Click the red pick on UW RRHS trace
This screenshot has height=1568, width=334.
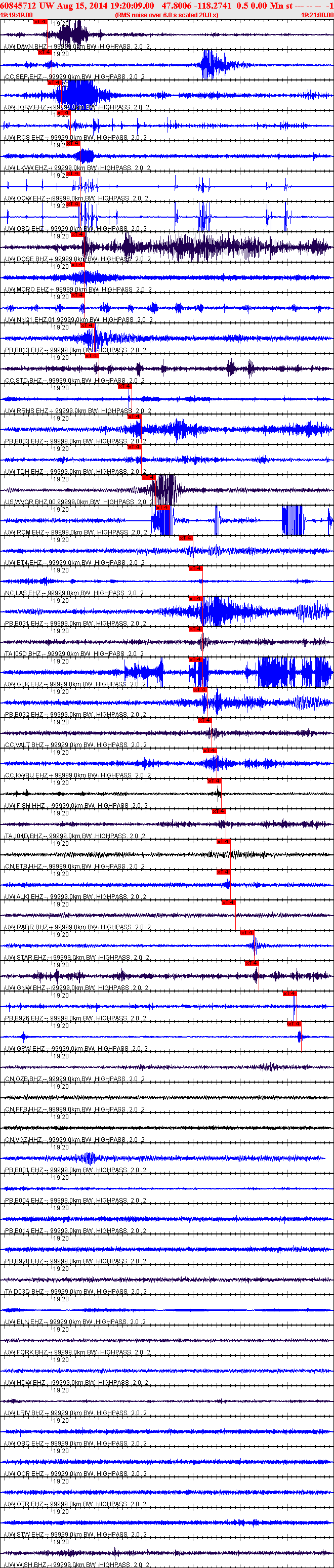pyautogui.click(x=124, y=386)
